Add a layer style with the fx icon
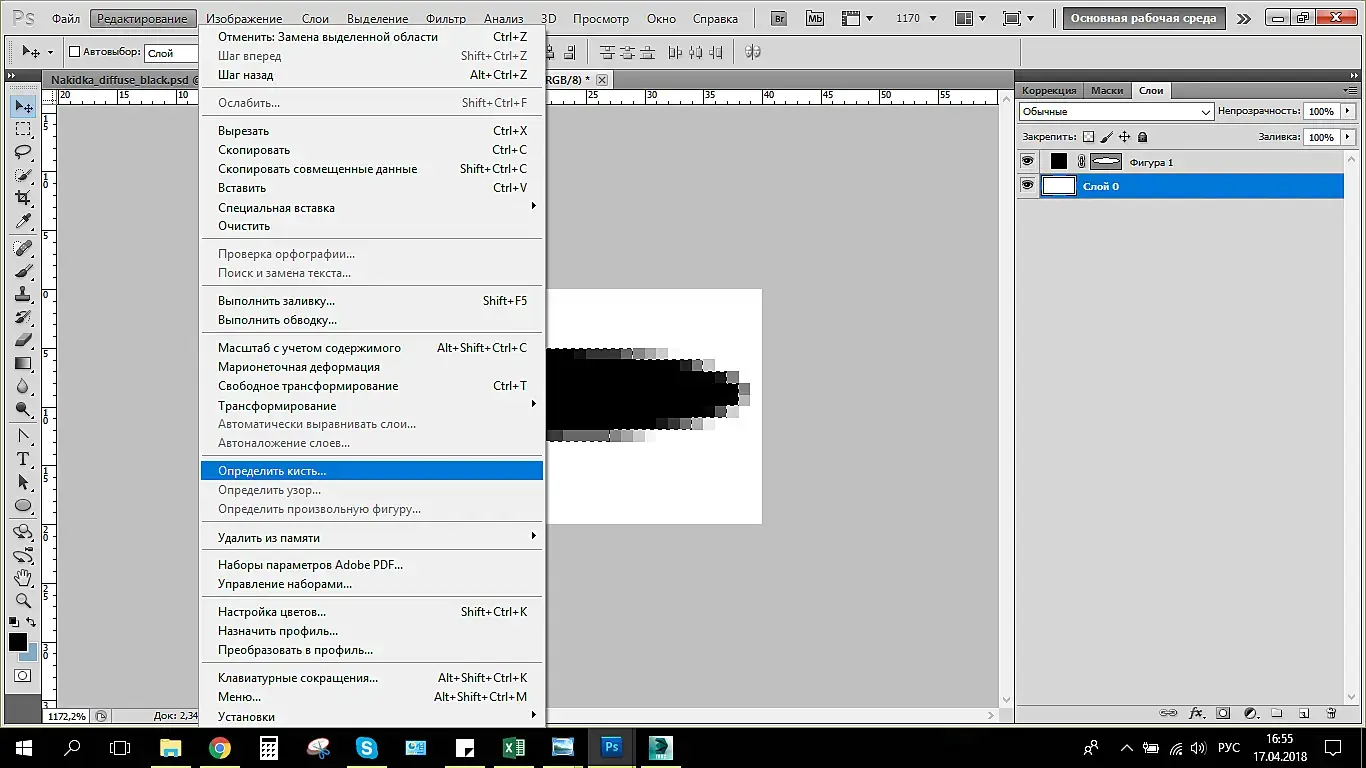The width and height of the screenshot is (1366, 768). [1196, 713]
